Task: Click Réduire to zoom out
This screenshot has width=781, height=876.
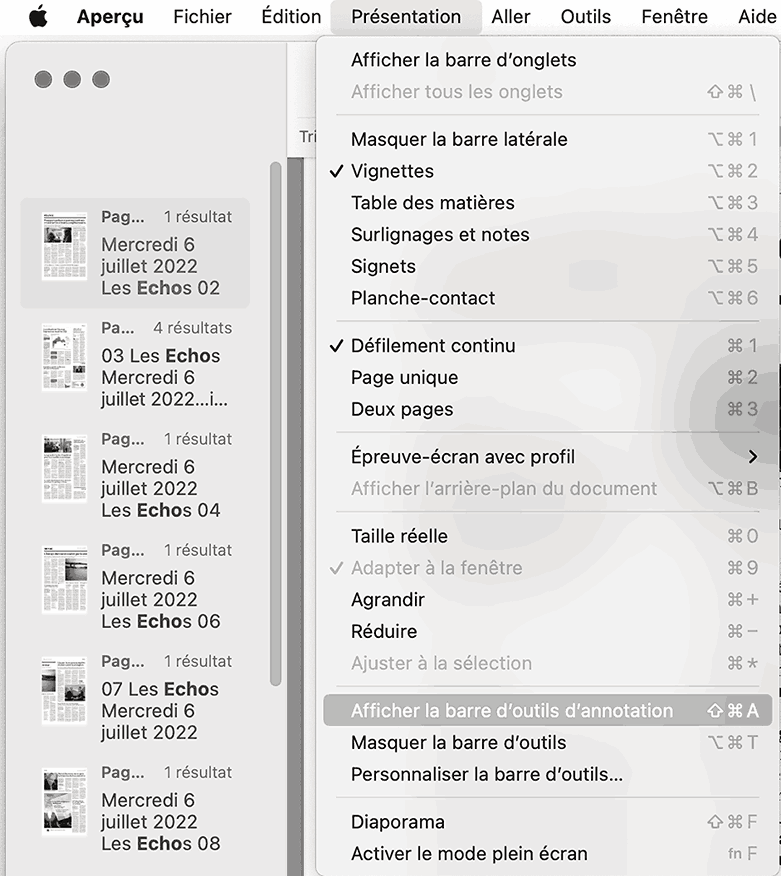Action: [x=547, y=632]
